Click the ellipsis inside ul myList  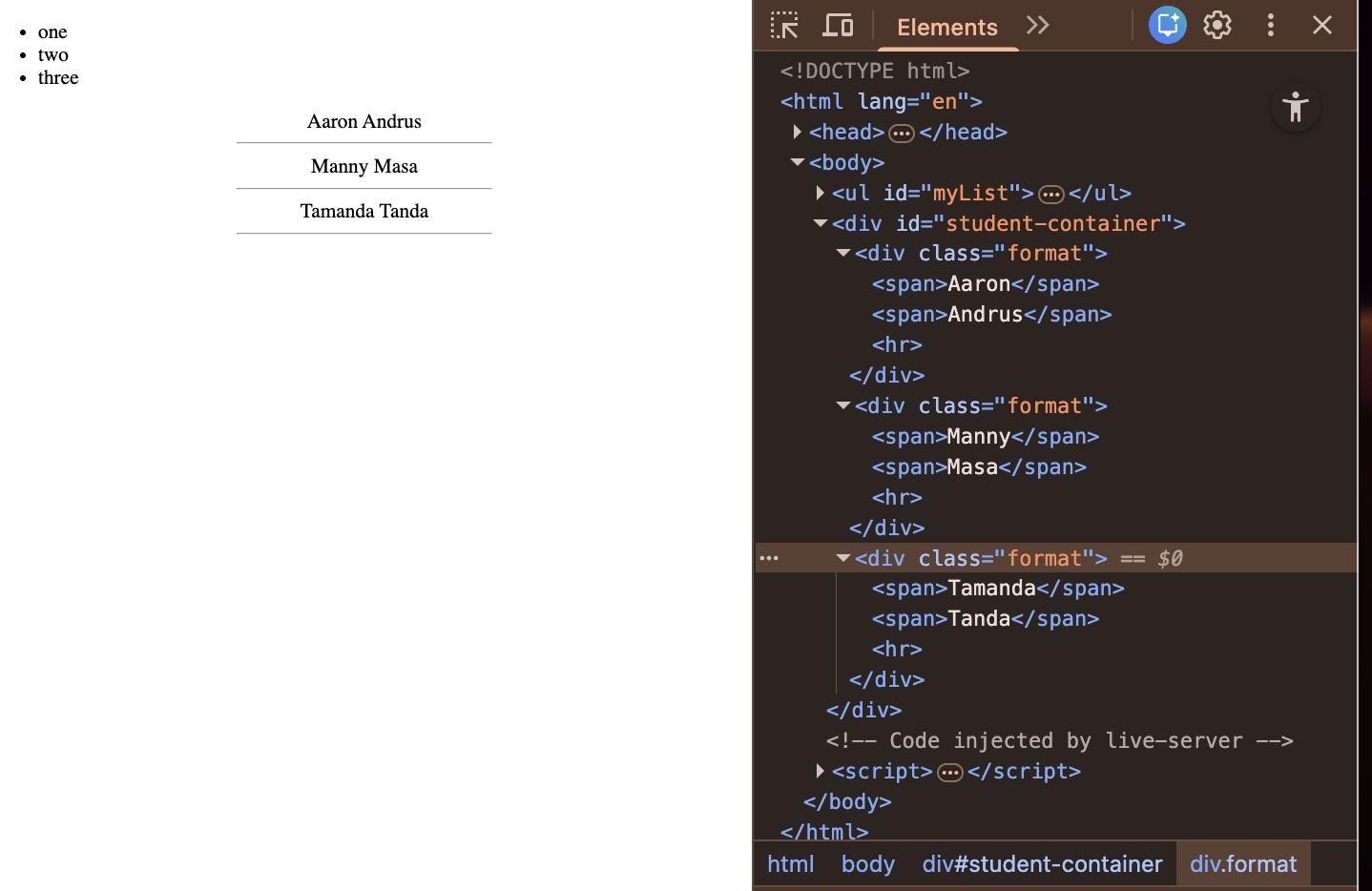pos(1050,193)
